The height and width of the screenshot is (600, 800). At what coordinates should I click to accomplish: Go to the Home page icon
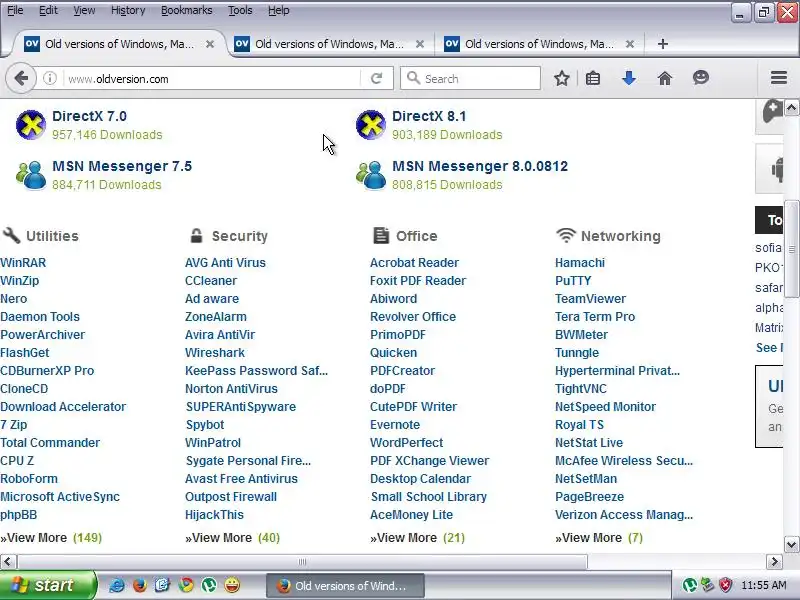point(665,79)
